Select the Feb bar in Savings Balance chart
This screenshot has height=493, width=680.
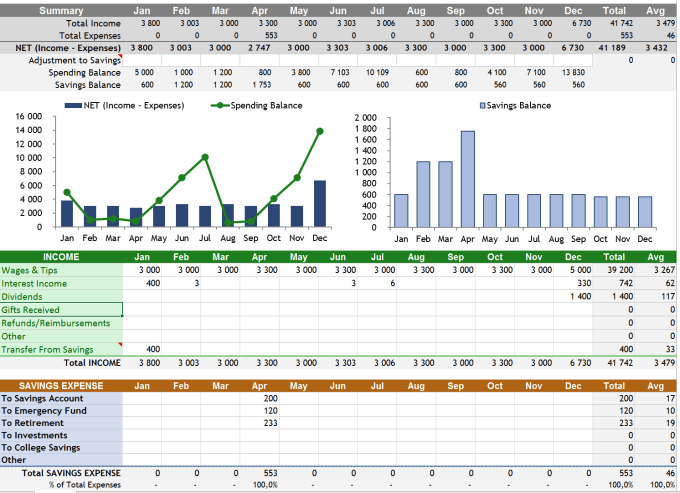pos(423,195)
